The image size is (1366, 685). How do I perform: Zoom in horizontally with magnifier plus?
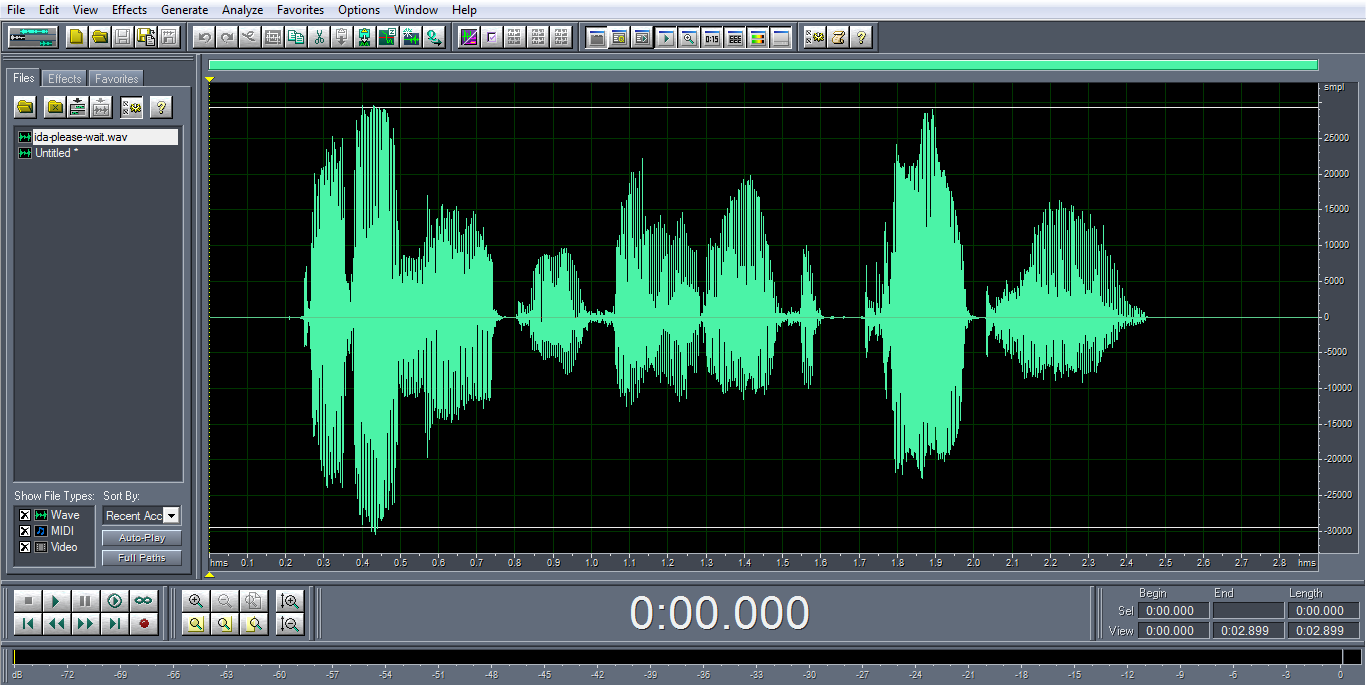coord(196,601)
